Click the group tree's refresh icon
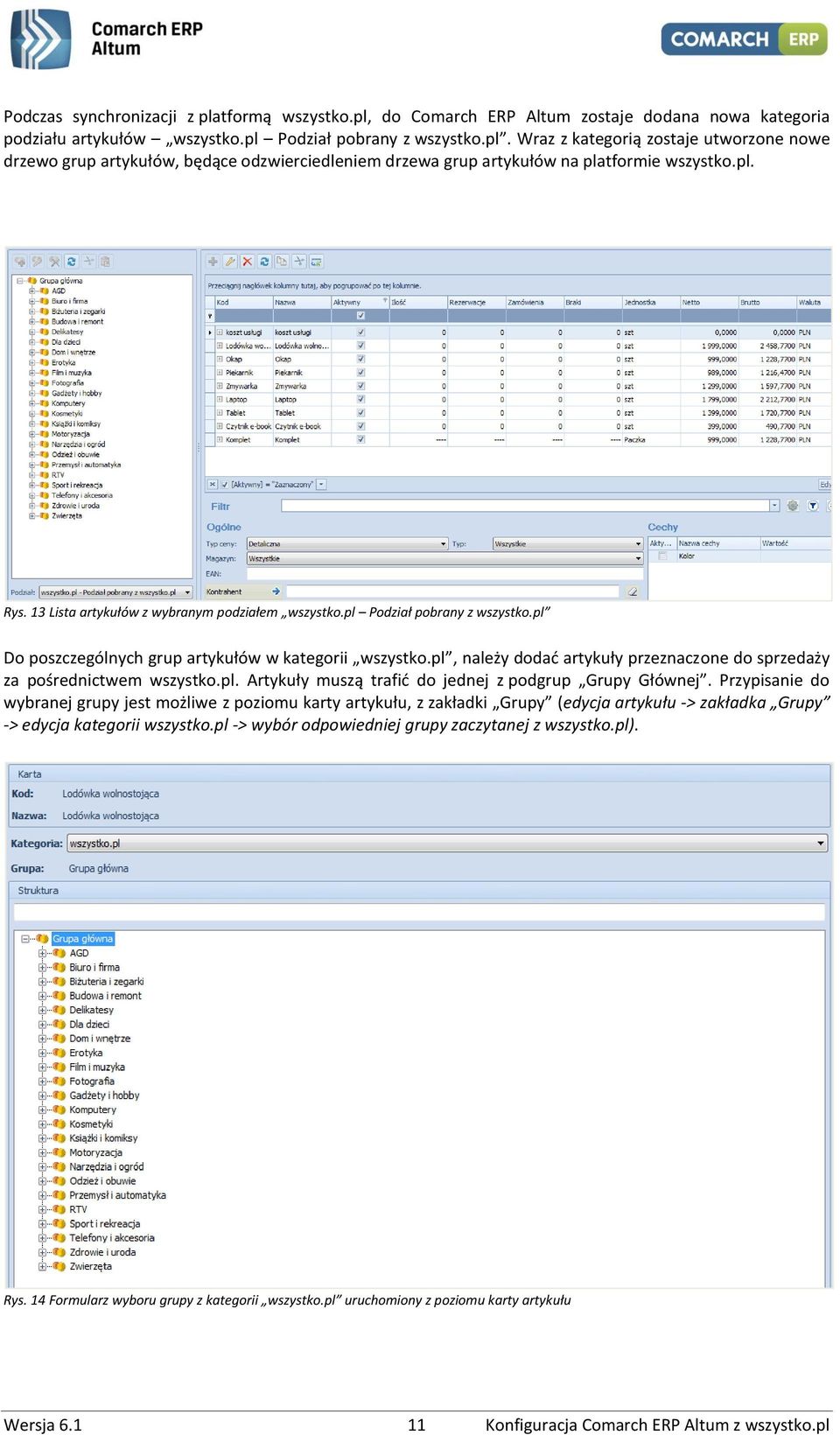Image resolution: width=840 pixels, height=1435 pixels. click(72, 262)
